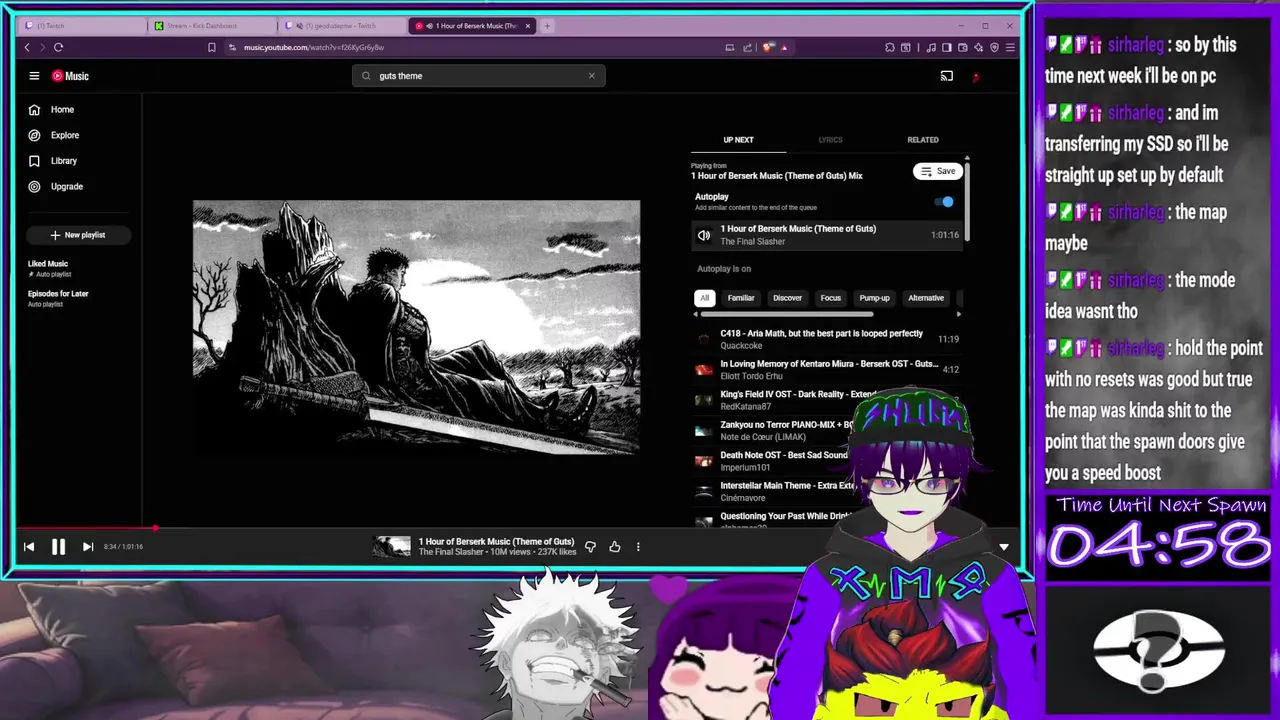This screenshot has height=720, width=1280.
Task: Play 'In Loving Memory of Kentaro Miura' track
Action: [x=827, y=369]
